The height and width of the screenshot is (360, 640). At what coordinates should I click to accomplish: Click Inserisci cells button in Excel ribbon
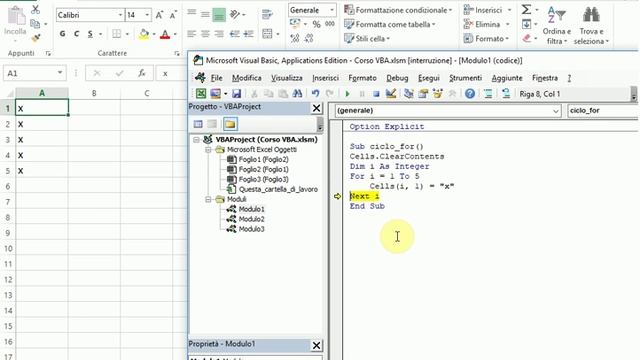tap(487, 10)
